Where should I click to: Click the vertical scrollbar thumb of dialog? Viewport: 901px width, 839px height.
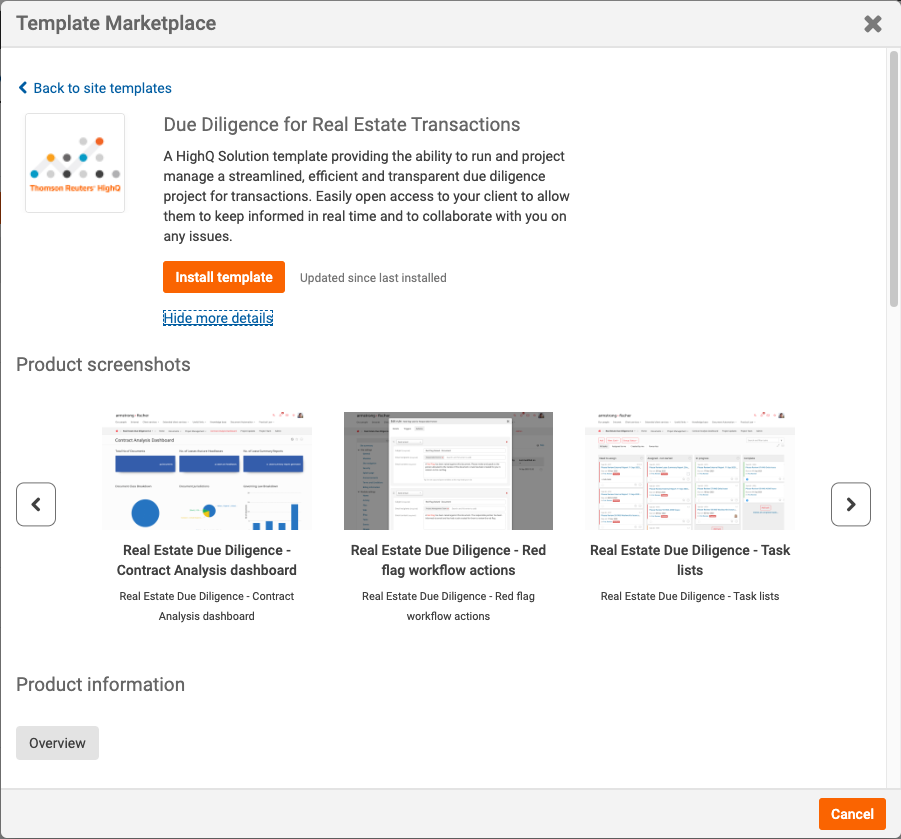[x=894, y=179]
